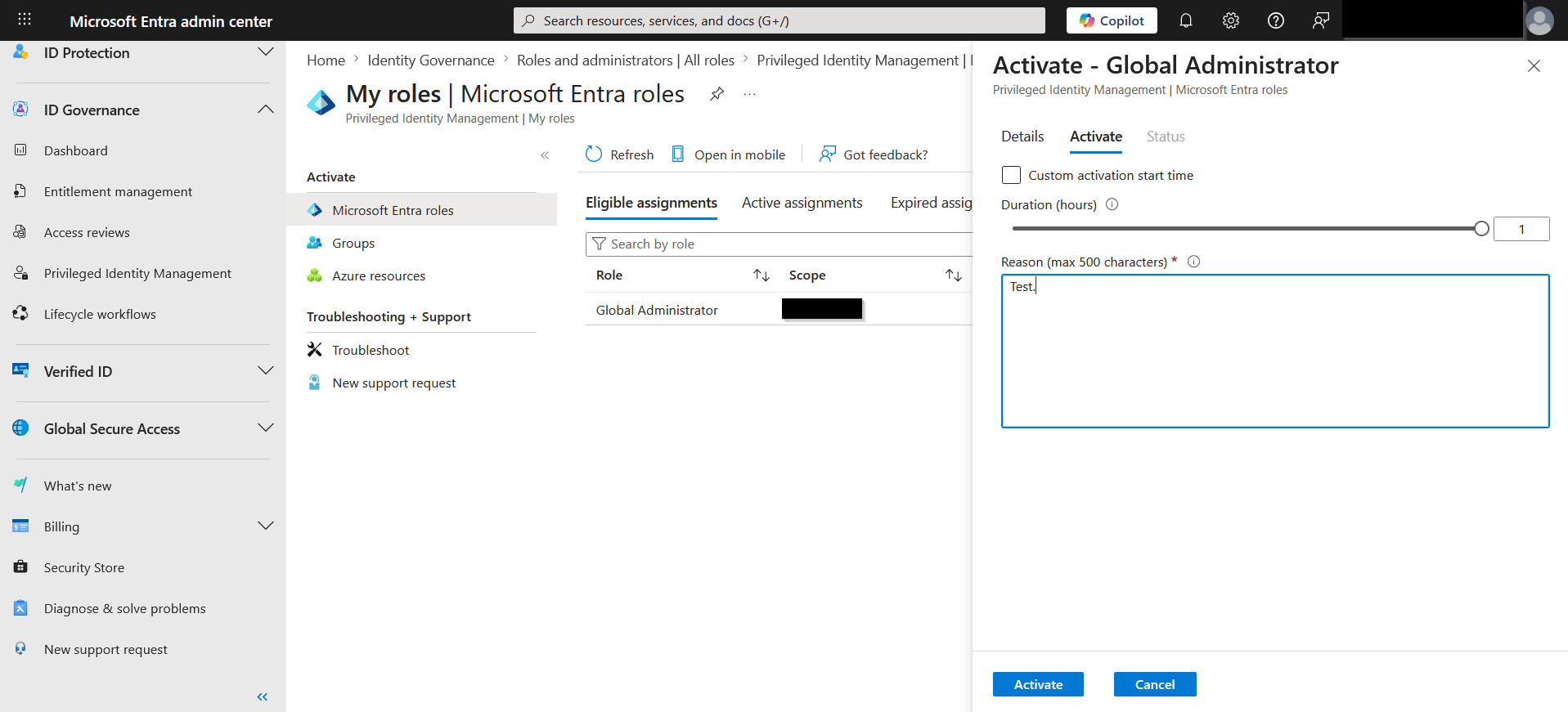This screenshot has width=1568, height=712.
Task: Expand the ID Protection section
Action: coord(266,52)
